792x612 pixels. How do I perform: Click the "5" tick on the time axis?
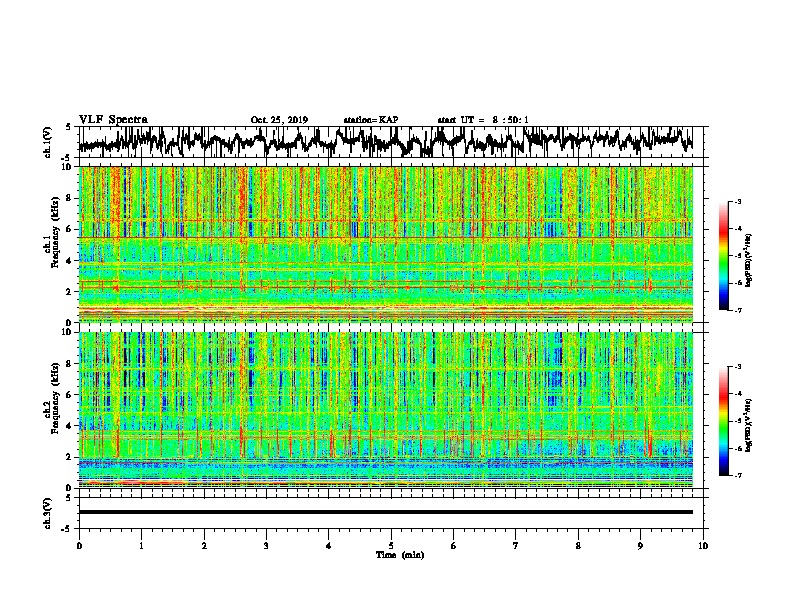click(x=391, y=546)
